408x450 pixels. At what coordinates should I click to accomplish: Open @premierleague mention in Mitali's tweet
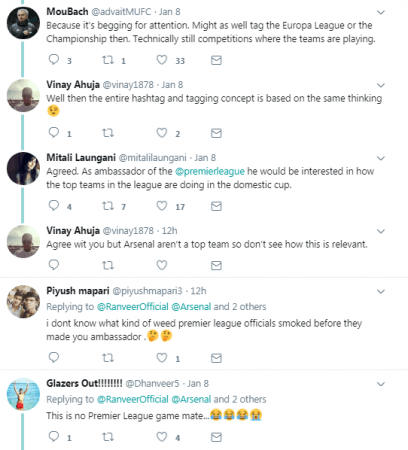point(210,171)
